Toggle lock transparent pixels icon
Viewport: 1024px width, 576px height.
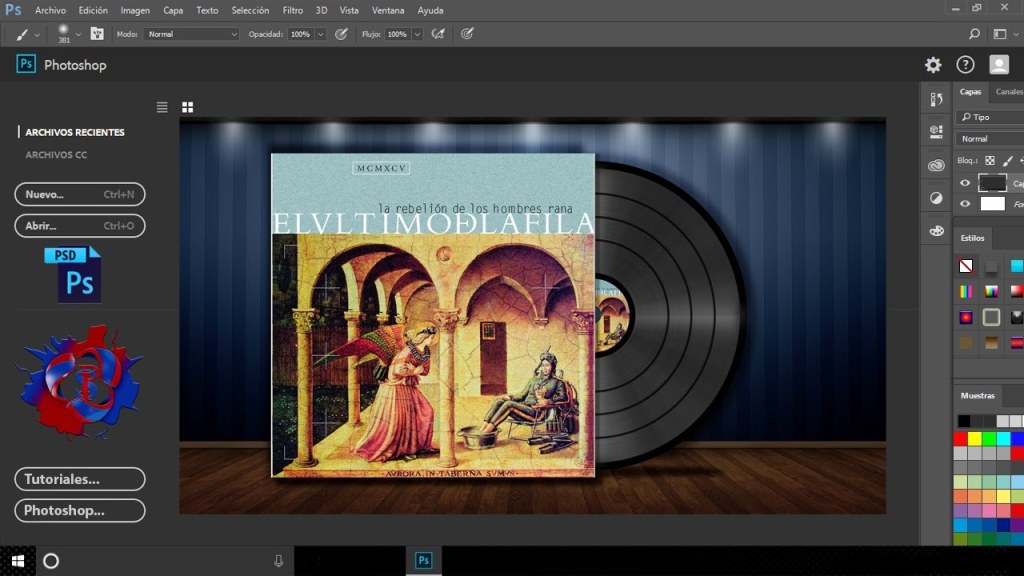[x=990, y=160]
